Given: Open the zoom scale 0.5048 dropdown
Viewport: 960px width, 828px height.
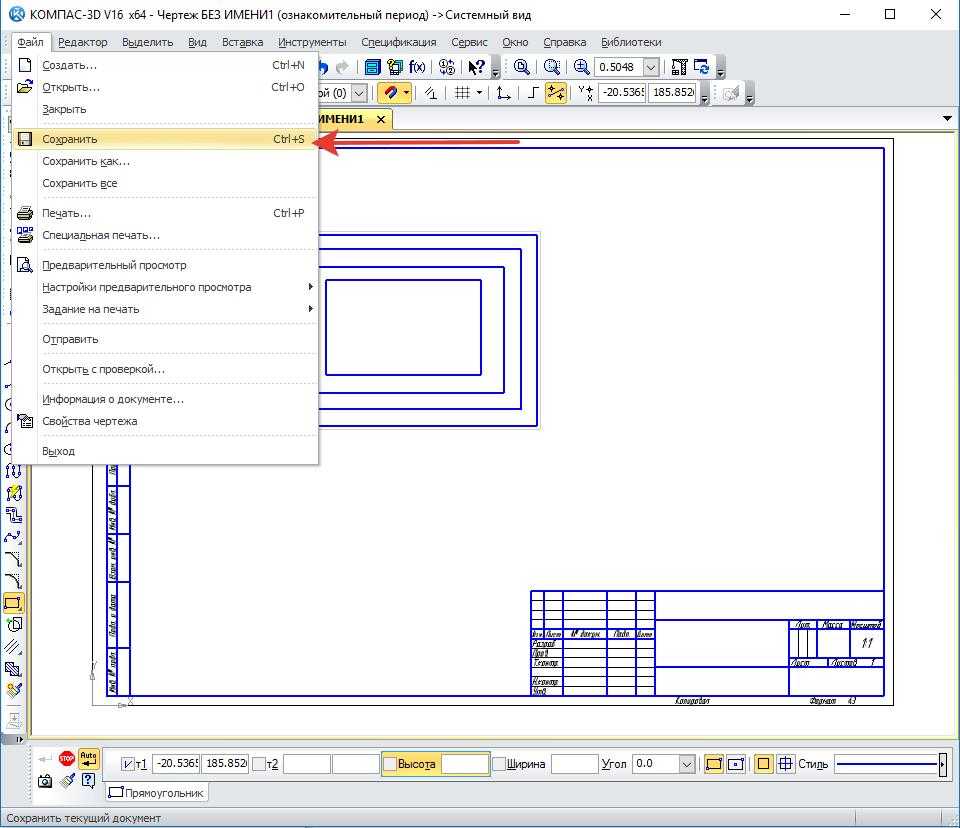Looking at the screenshot, I should [x=651, y=67].
